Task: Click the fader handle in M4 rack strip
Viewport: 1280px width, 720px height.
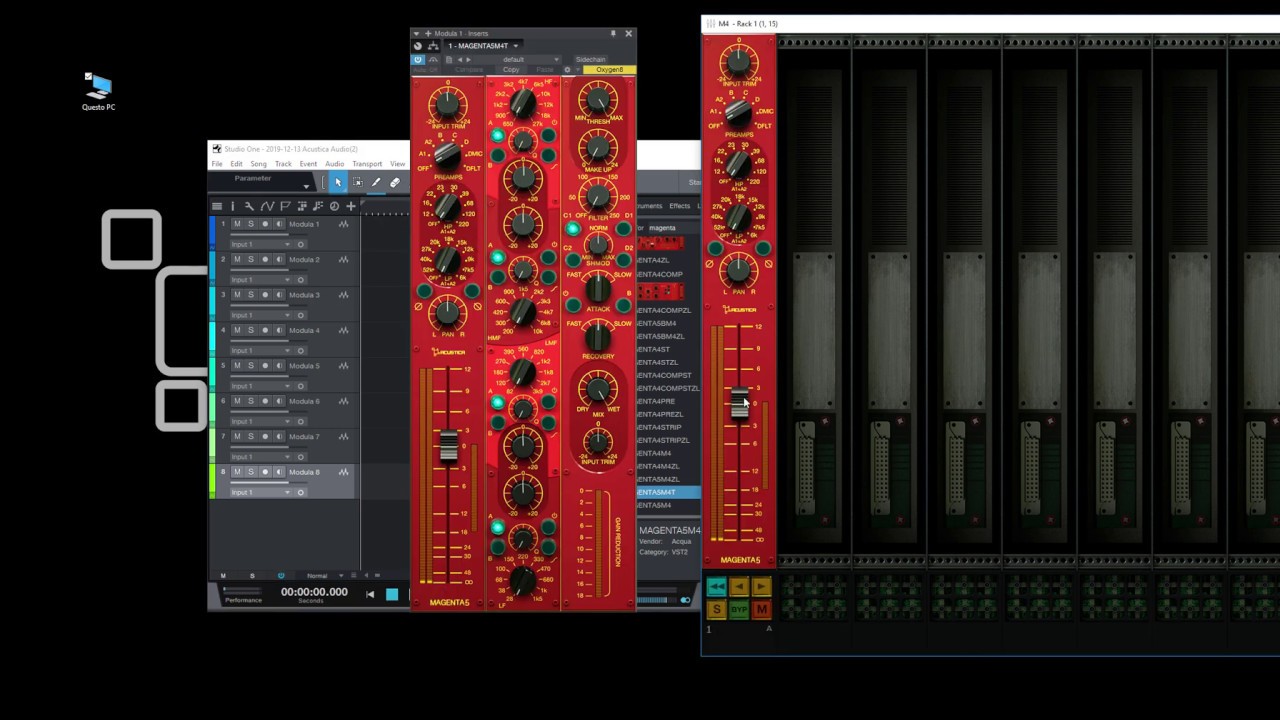Action: point(739,403)
